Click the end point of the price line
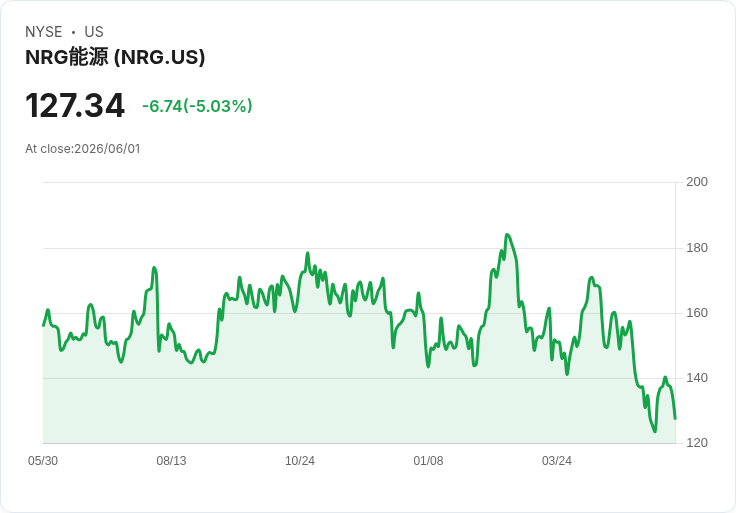Viewport: 736px width, 513px height. (x=675, y=418)
